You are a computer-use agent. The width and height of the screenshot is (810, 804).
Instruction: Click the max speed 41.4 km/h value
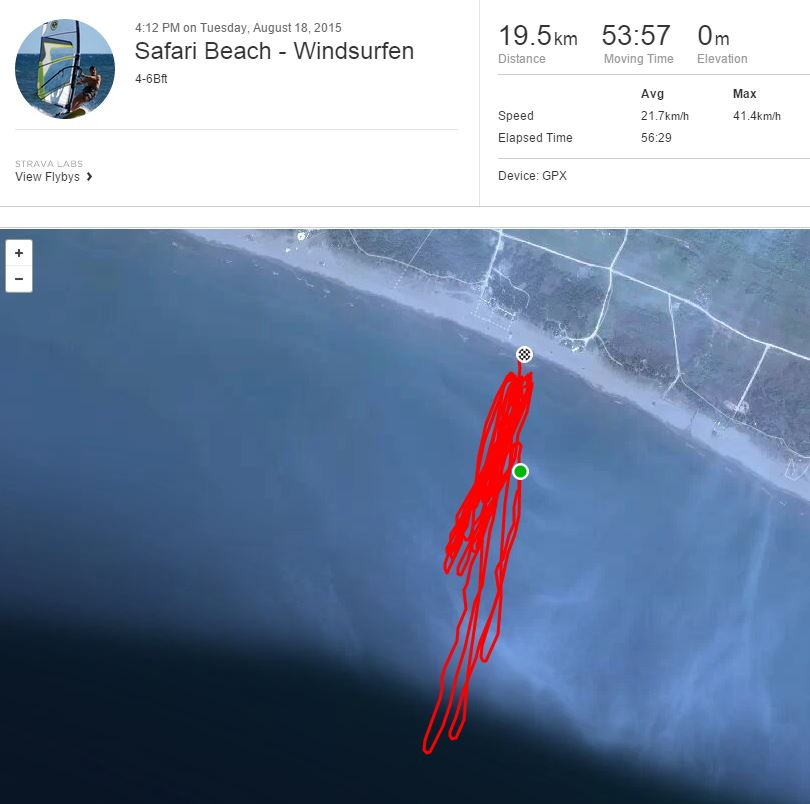(x=757, y=116)
